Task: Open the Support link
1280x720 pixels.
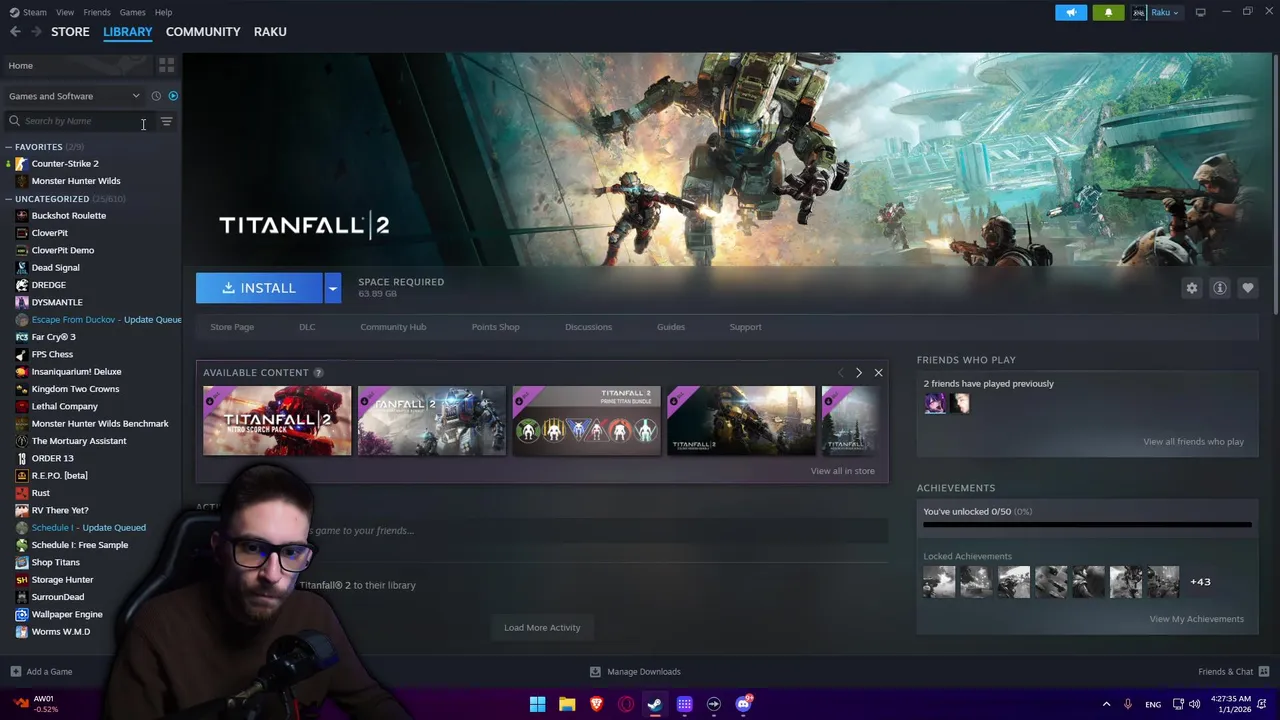Action: [745, 327]
